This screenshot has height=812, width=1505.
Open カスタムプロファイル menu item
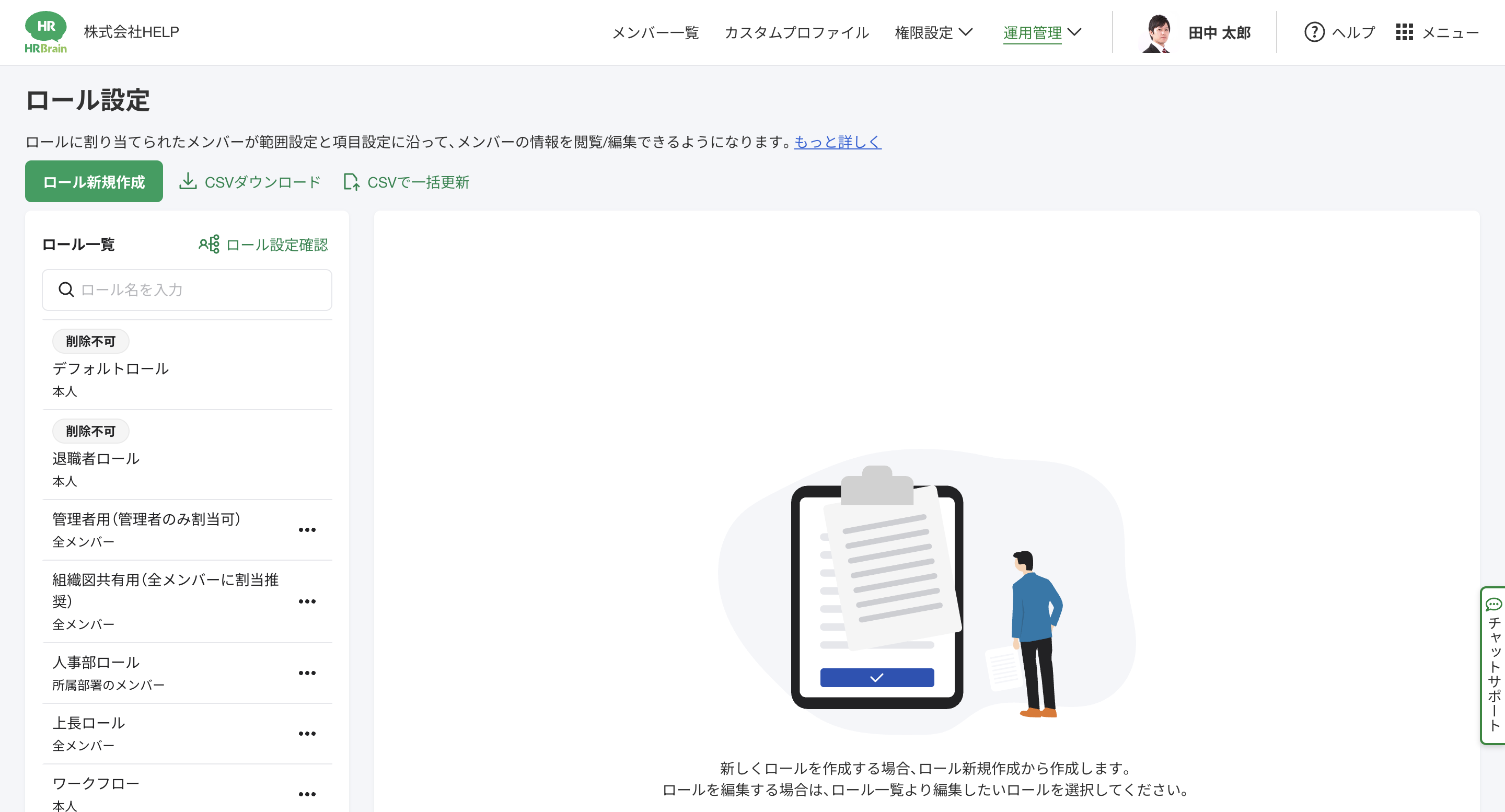796,32
